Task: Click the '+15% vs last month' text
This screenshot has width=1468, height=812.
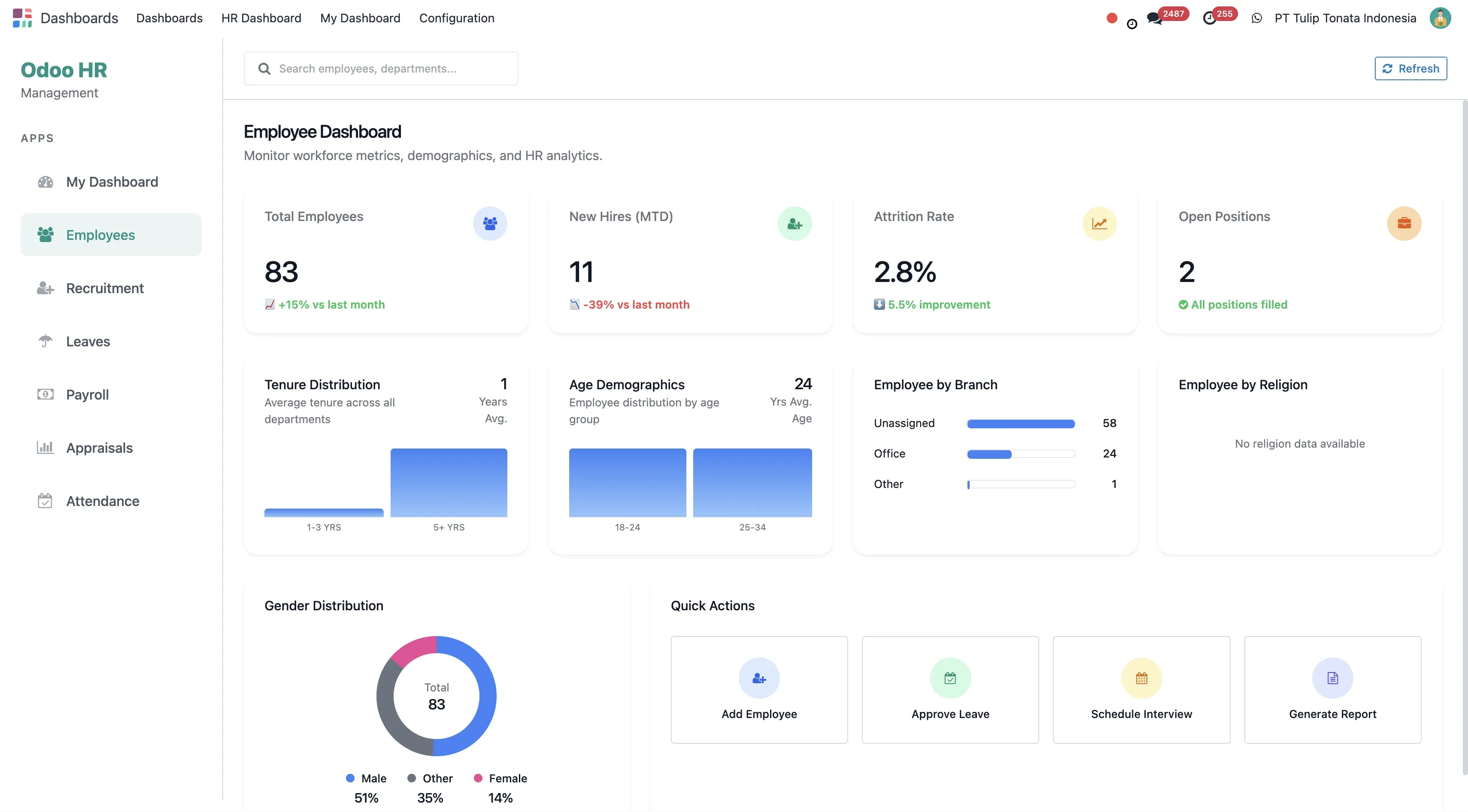Action: coord(331,304)
